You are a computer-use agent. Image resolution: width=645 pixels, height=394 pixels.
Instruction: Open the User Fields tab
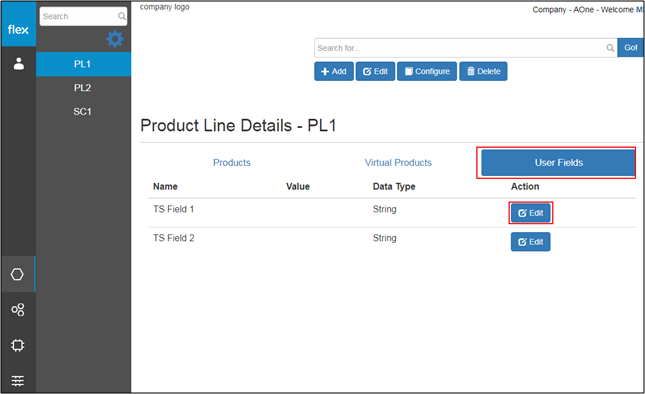[558, 163]
